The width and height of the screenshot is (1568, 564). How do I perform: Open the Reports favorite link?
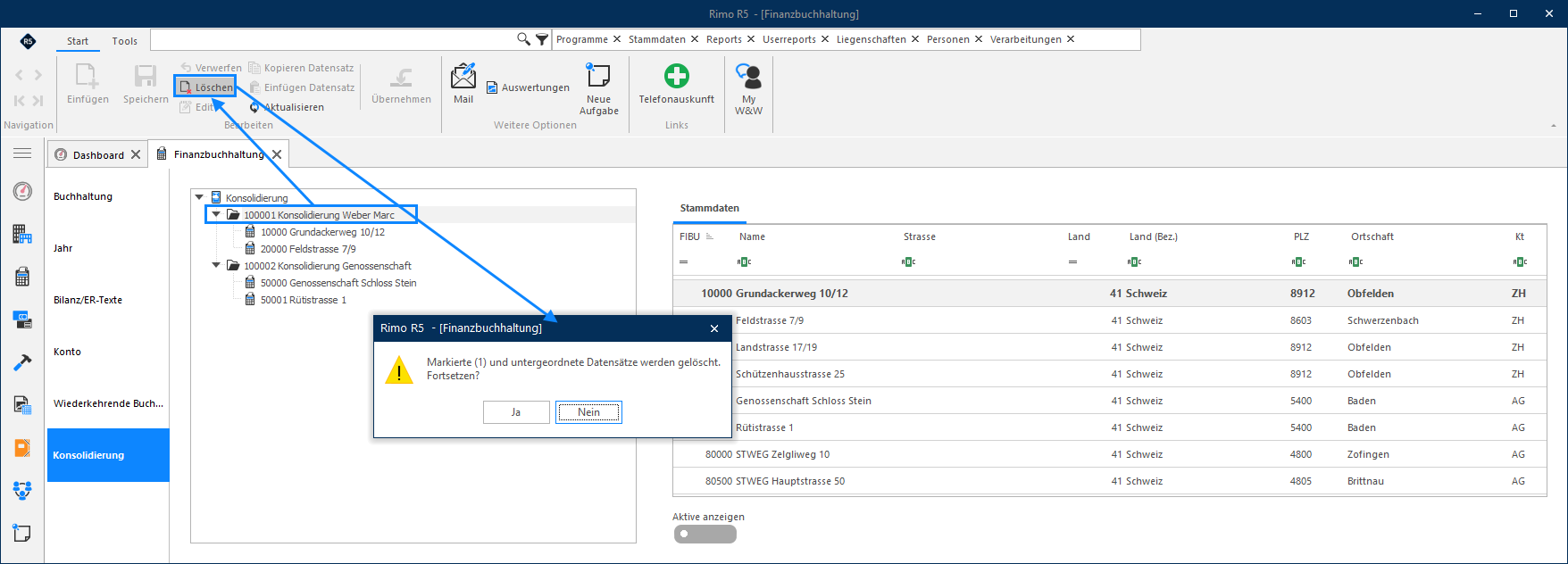pyautogui.click(x=723, y=39)
